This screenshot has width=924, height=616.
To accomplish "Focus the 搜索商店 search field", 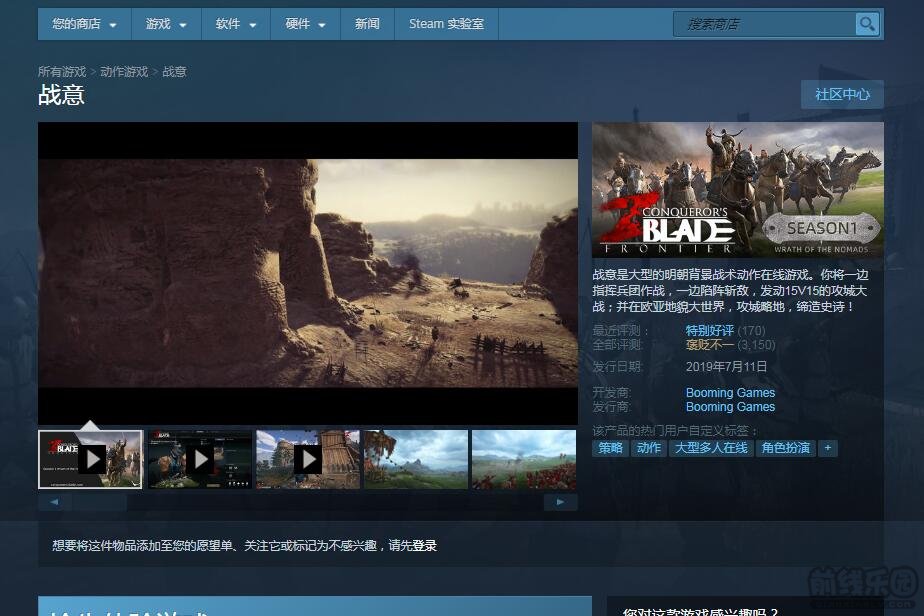I will [764, 24].
